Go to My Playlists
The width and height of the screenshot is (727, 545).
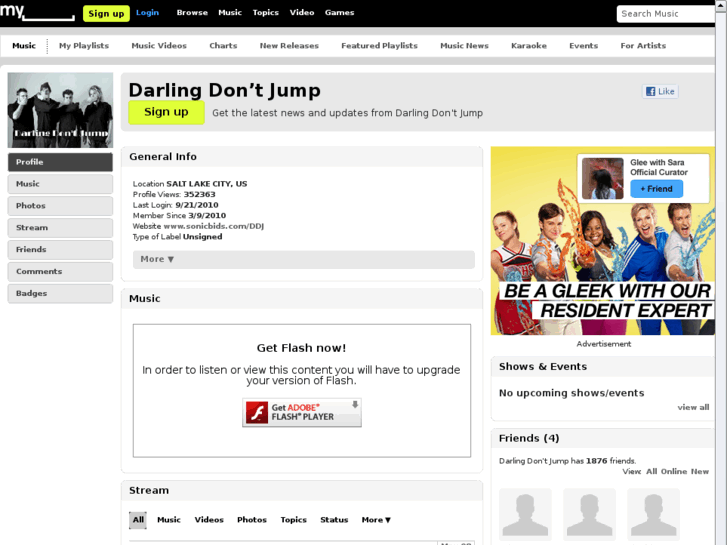coord(84,45)
